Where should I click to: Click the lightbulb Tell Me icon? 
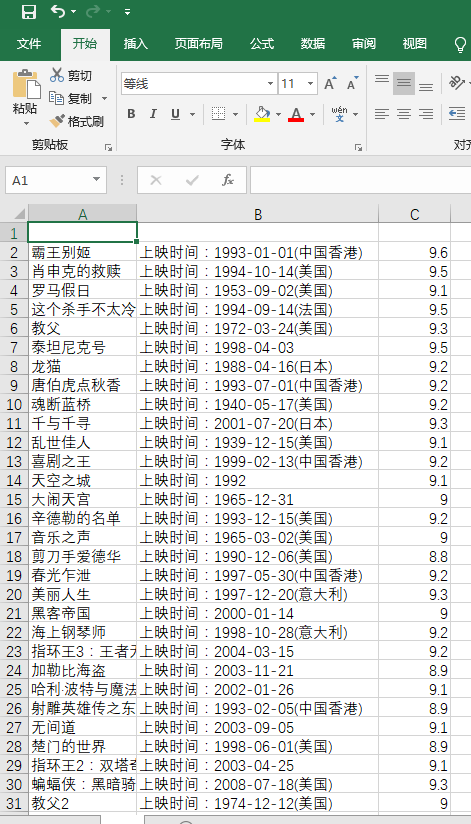pos(460,45)
